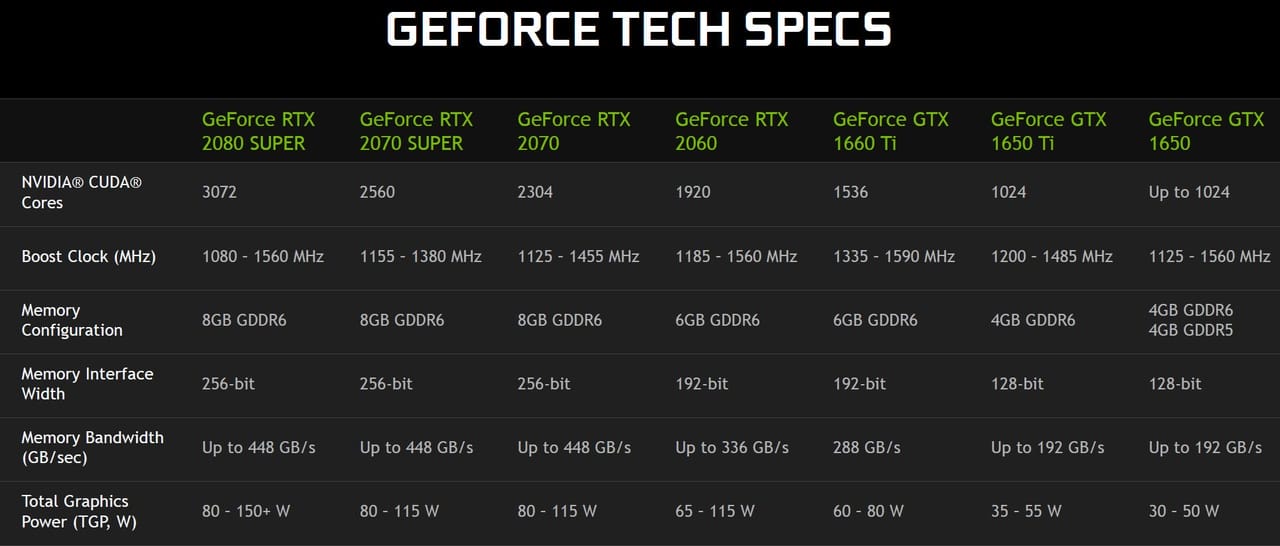The width and height of the screenshot is (1280, 546).
Task: Select the Memory Configuration row label
Action: (72, 320)
